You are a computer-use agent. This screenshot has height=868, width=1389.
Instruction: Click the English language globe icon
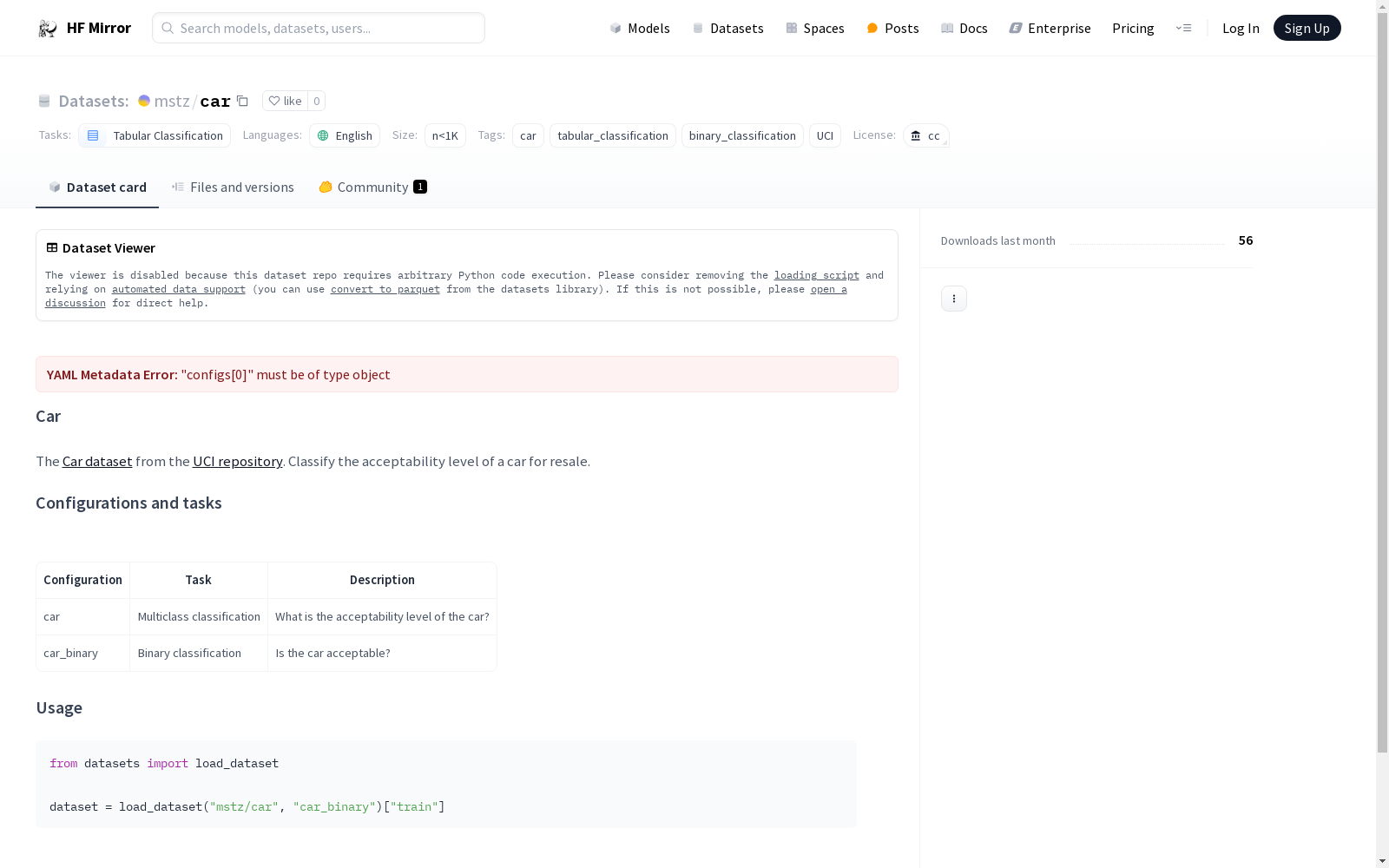click(323, 135)
